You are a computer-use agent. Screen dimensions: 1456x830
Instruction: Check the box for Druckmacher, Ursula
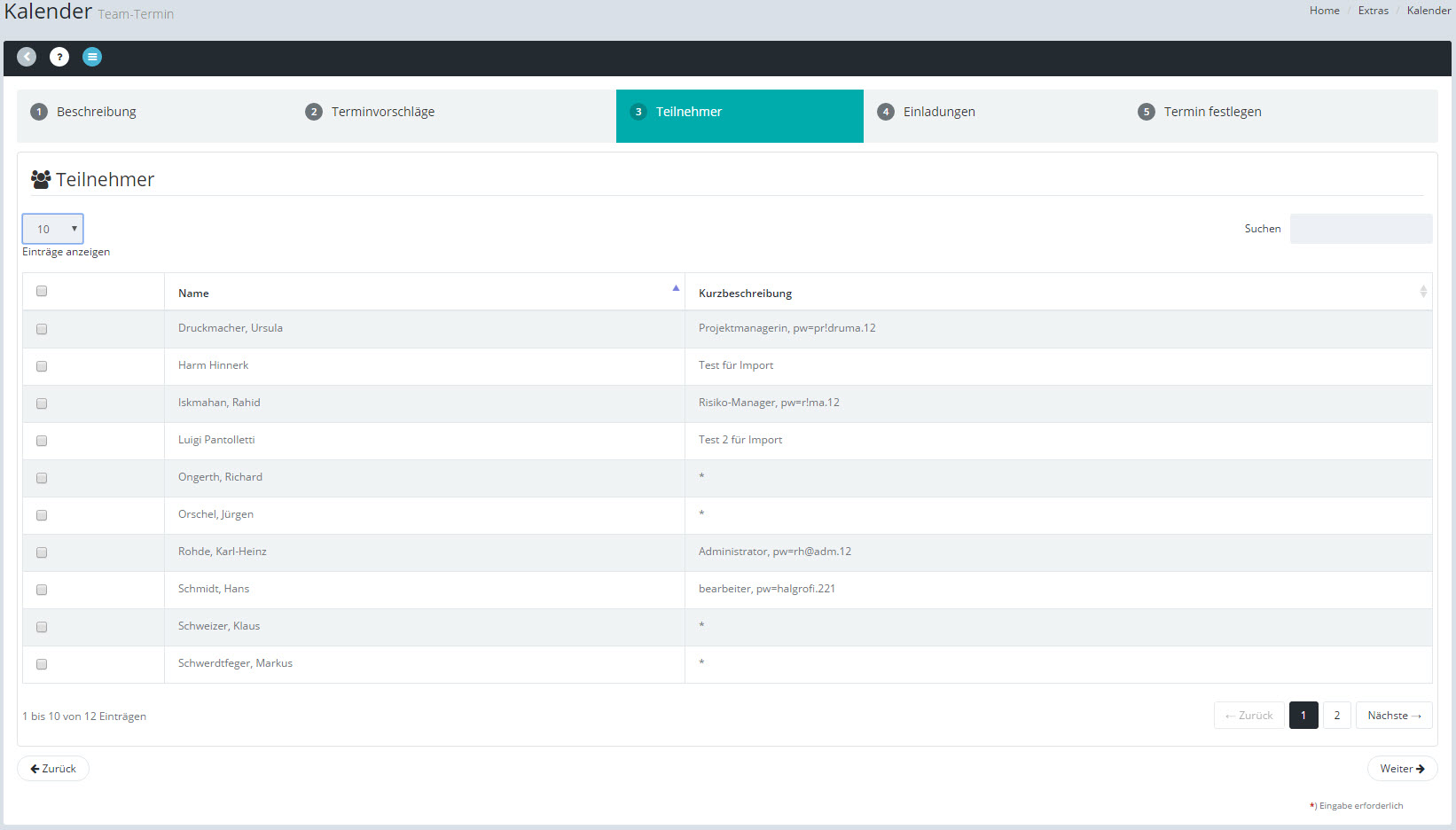[42, 329]
